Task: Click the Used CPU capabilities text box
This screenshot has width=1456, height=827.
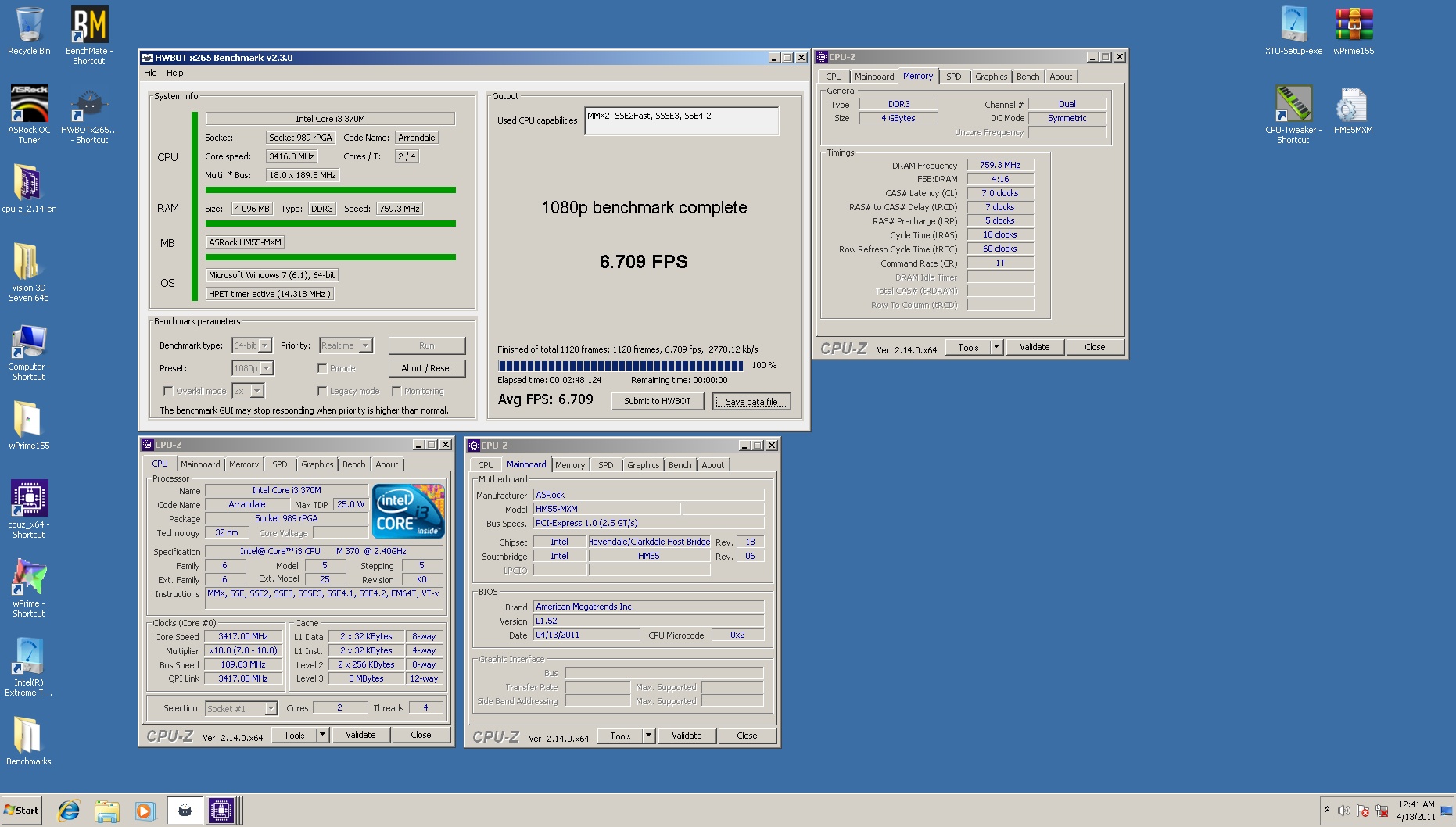Action: tap(681, 121)
